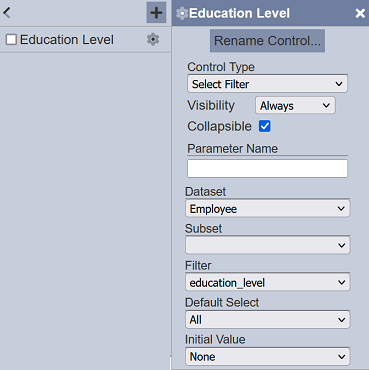Close the Education Level settings panel
The height and width of the screenshot is (370, 369).
click(360, 13)
